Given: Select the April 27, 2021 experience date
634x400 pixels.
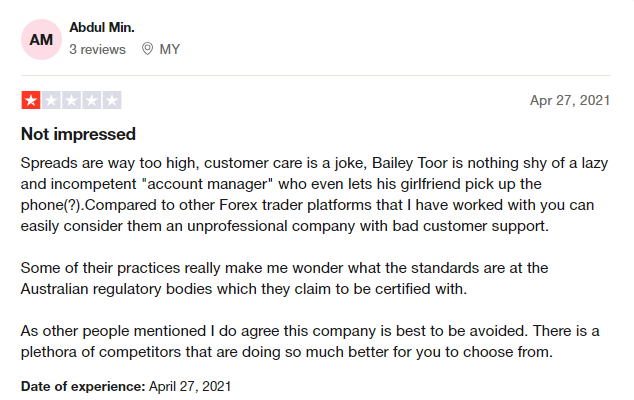Looking at the screenshot, I should tap(190, 387).
